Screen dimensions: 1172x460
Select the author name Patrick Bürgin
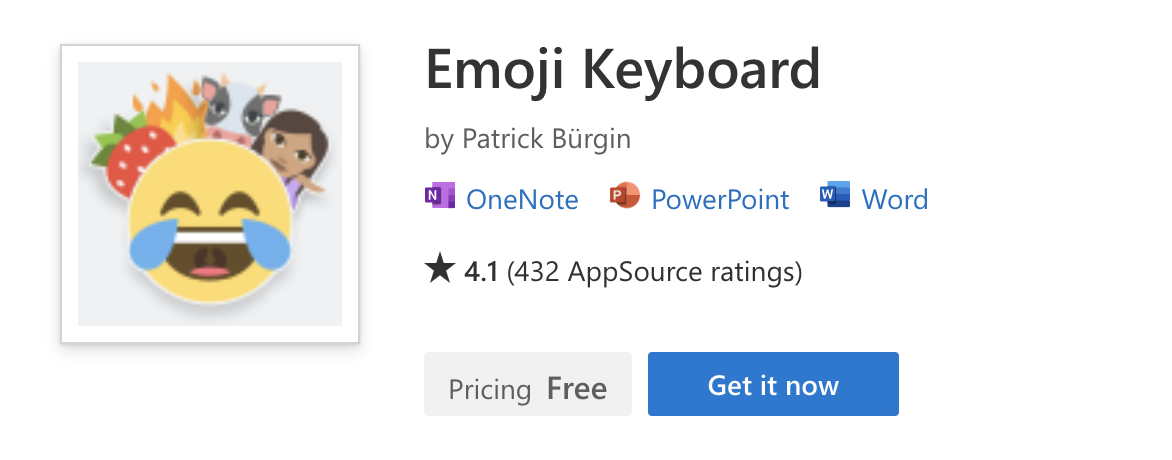tap(546, 139)
